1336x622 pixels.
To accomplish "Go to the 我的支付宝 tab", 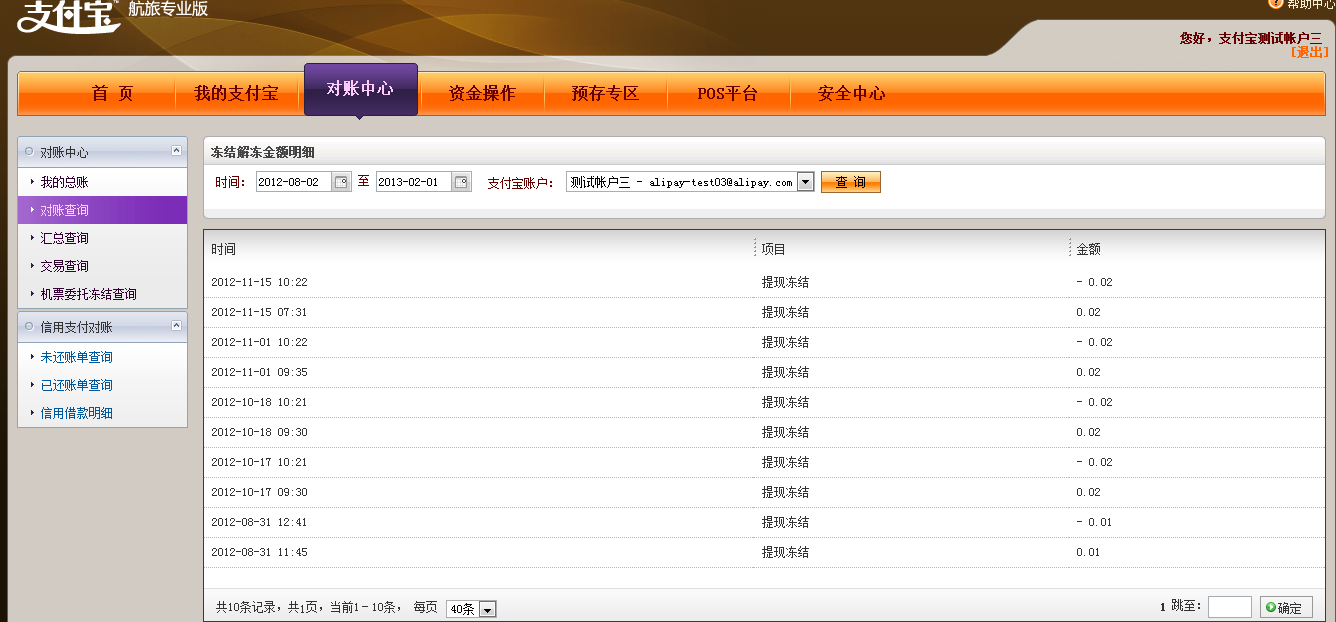I will click(236, 94).
